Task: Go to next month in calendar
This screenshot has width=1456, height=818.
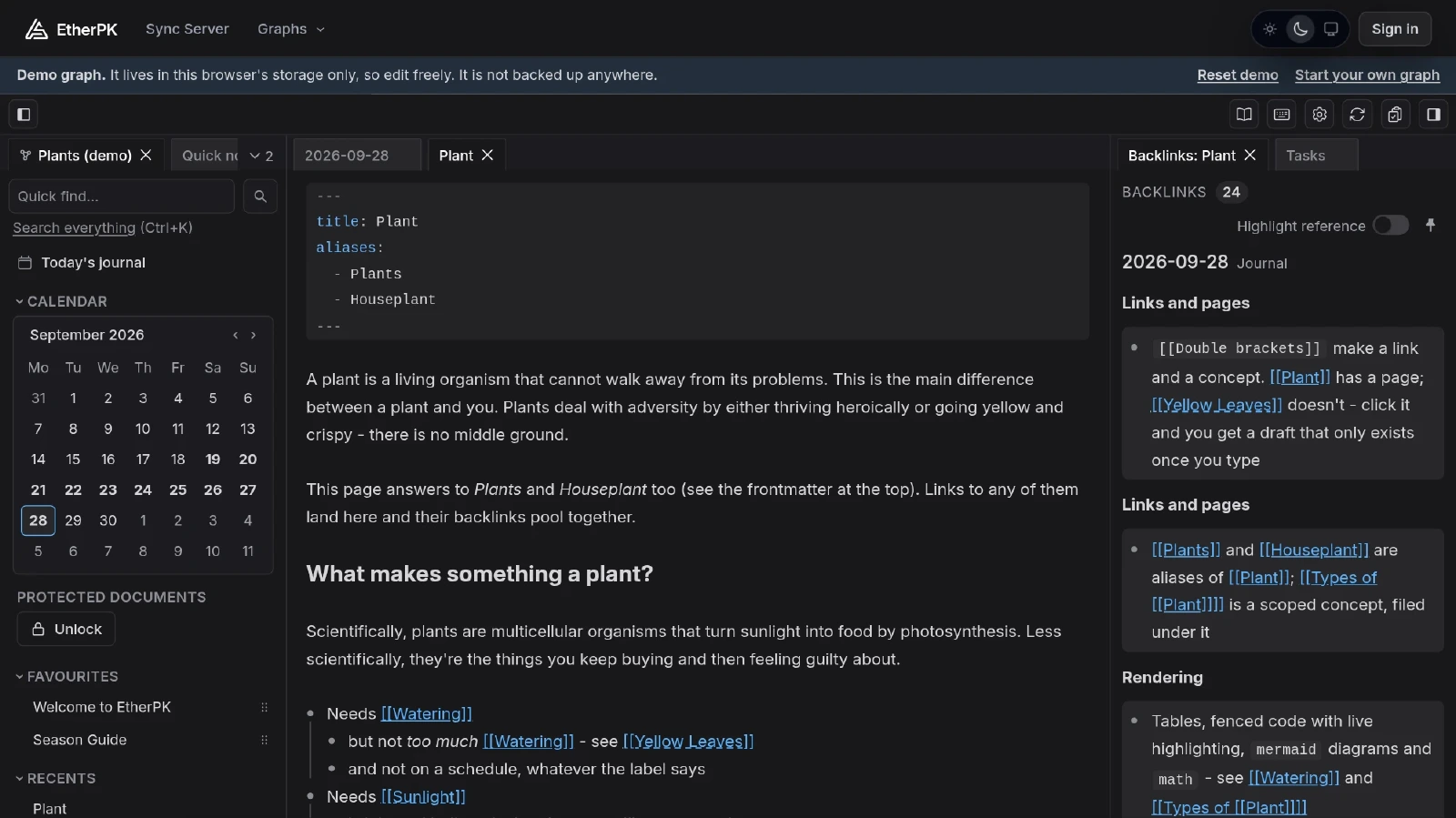Action: pyautogui.click(x=254, y=336)
